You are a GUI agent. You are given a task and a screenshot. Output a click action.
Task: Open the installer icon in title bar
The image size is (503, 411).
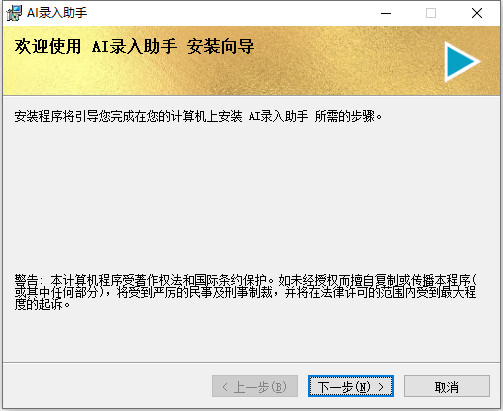[14, 13]
